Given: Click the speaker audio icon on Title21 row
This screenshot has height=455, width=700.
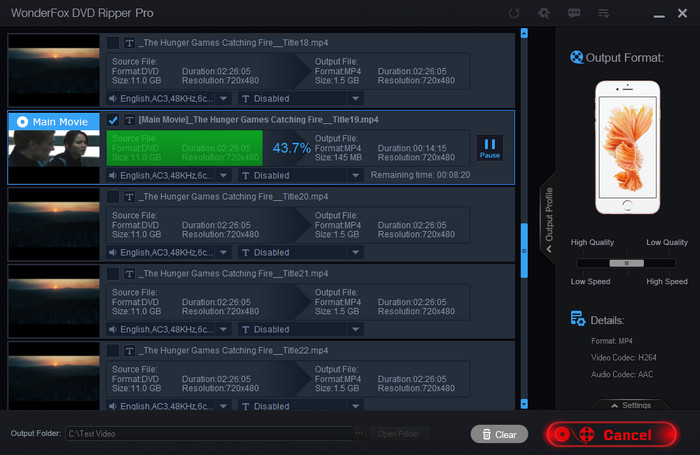Looking at the screenshot, I should [113, 330].
